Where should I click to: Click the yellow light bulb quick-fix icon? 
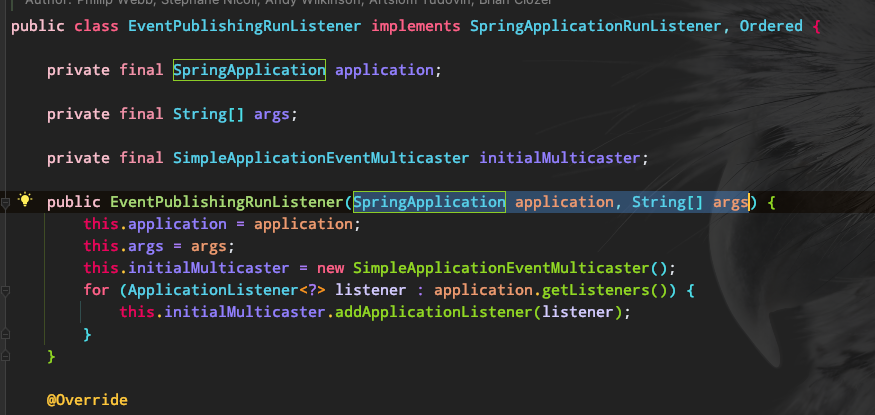click(26, 202)
